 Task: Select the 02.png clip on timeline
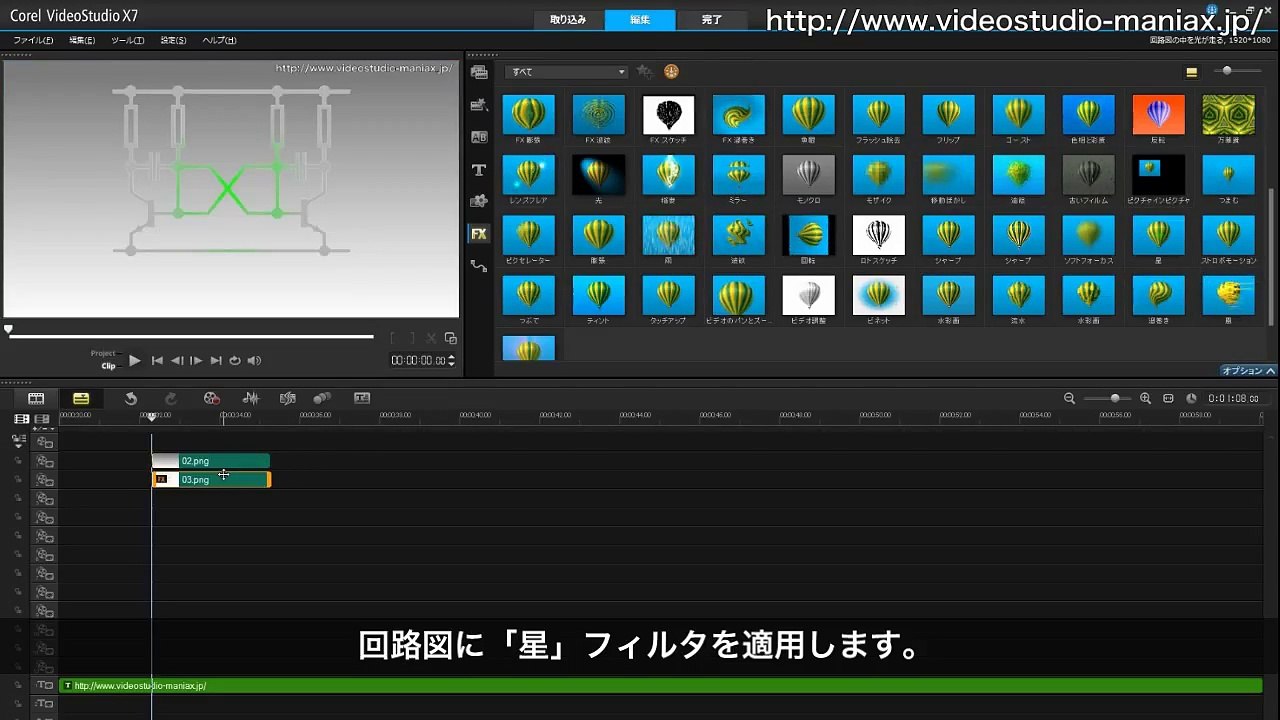[x=211, y=461]
